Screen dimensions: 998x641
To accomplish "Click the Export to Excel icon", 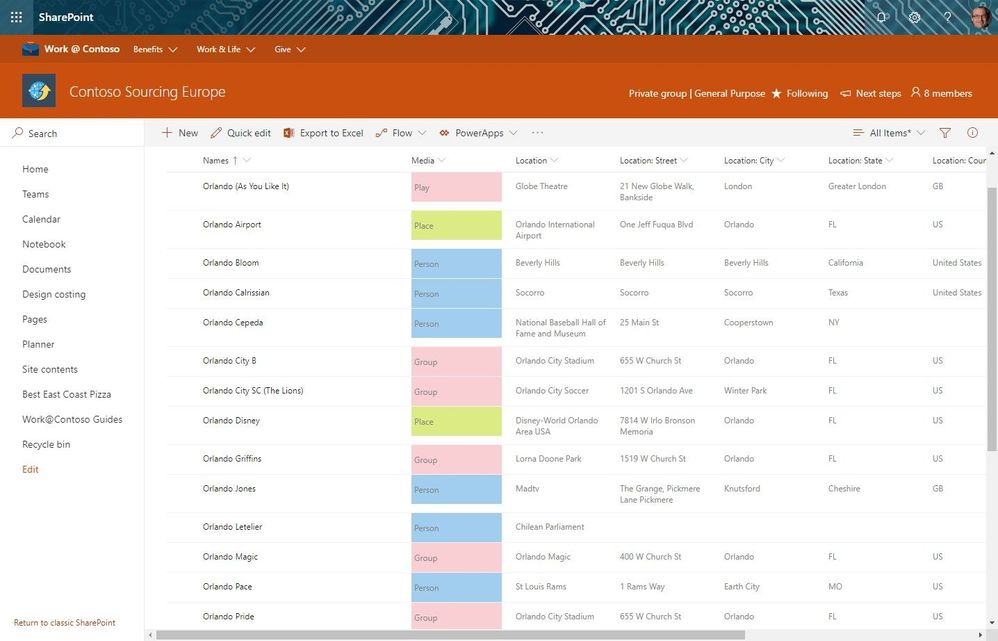I will (x=288, y=132).
